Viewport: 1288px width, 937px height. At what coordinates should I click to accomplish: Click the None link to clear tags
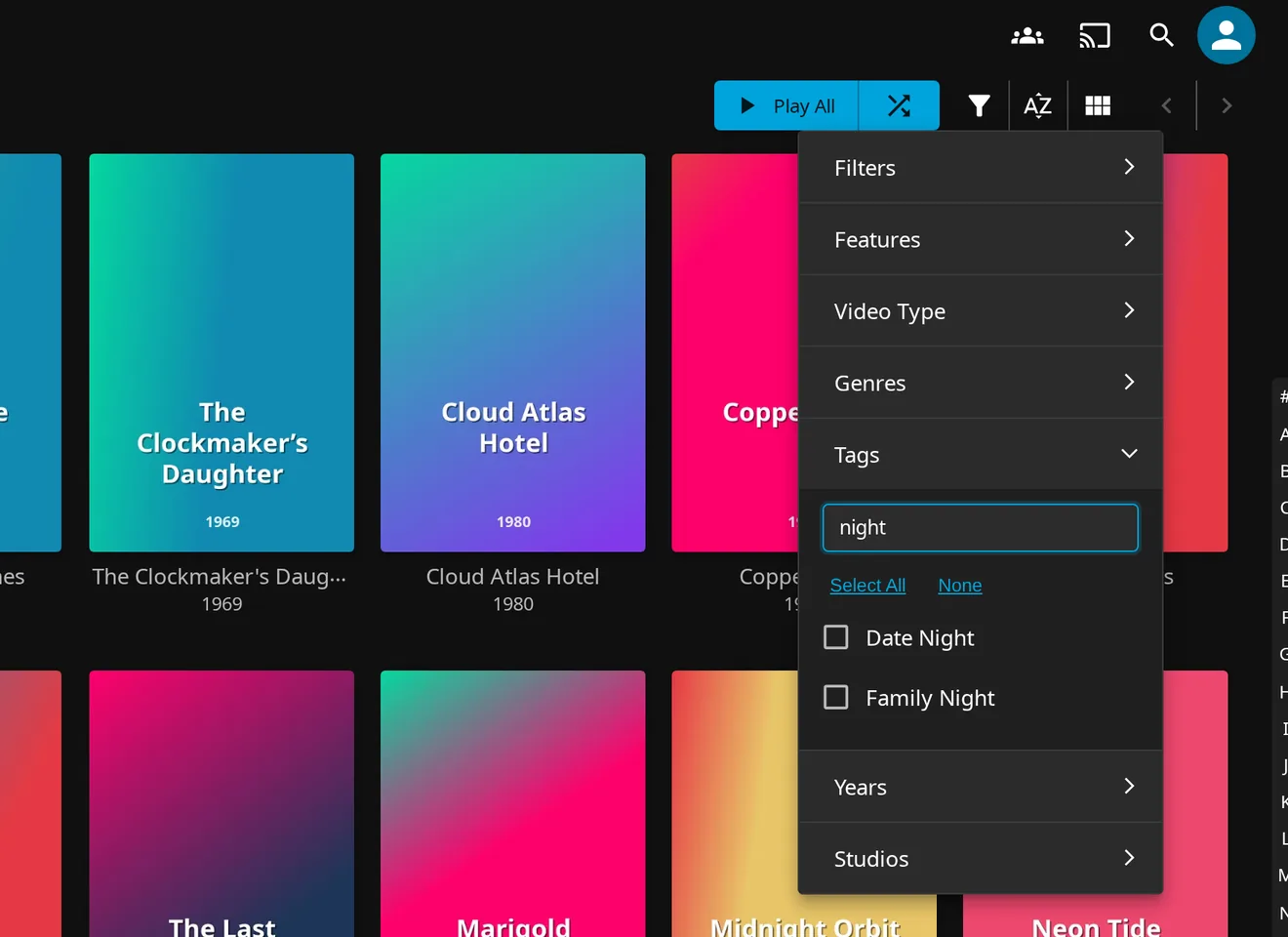pyautogui.click(x=960, y=586)
